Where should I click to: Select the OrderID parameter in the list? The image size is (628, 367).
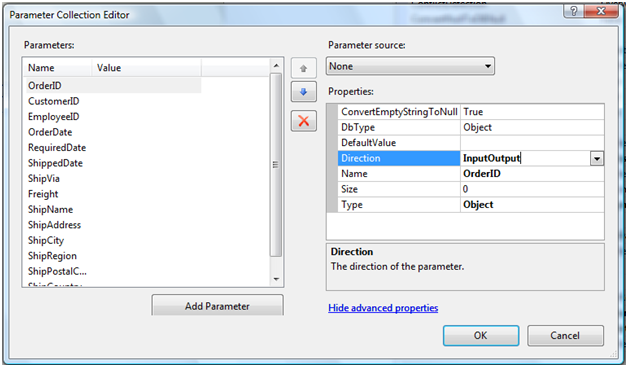(114, 86)
